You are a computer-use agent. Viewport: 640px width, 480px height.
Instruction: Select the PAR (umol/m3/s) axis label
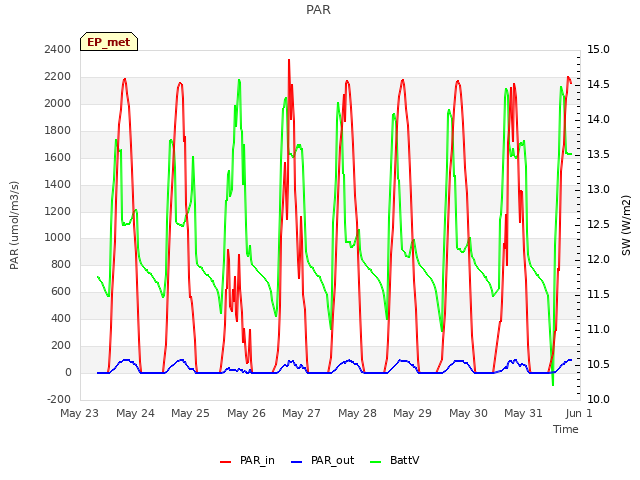click(x=14, y=225)
